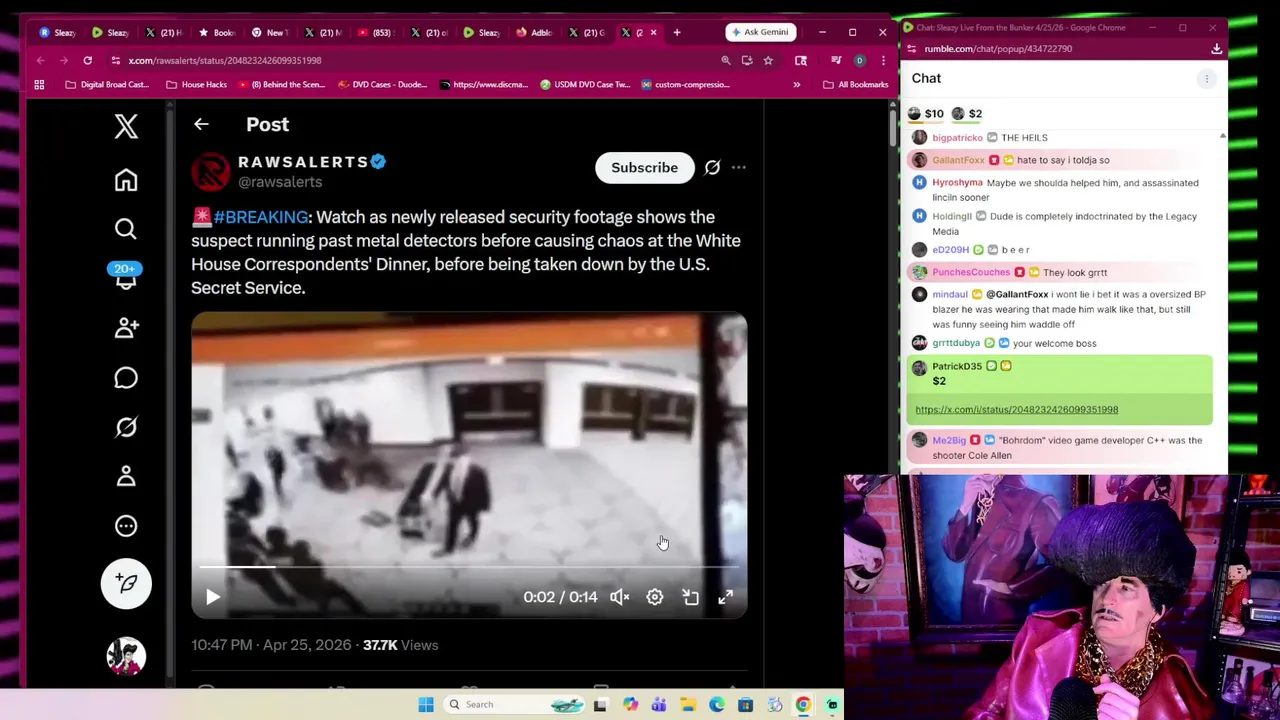The image size is (1280, 720).
Task: Unmute the video audio
Action: click(620, 597)
